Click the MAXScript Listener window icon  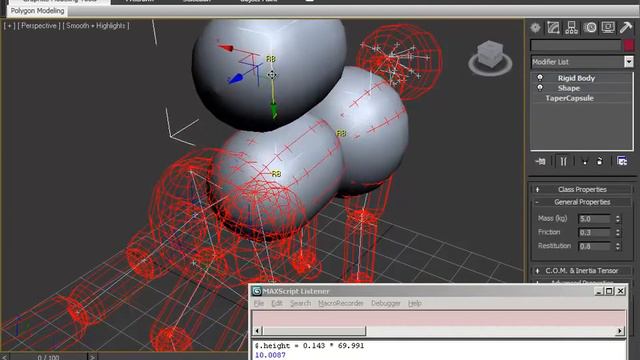[x=257, y=291]
